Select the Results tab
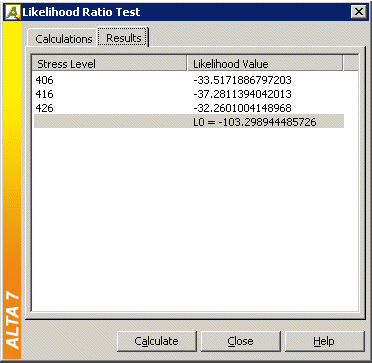The width and height of the screenshot is (372, 363). (x=124, y=38)
